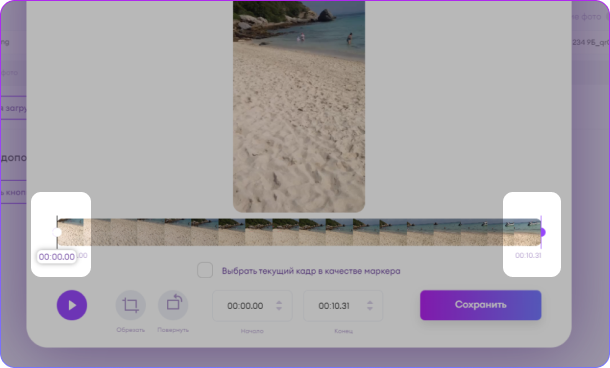The height and width of the screenshot is (368, 610).
Task: Select the crop tool icon (Обрезать)
Action: pyautogui.click(x=131, y=305)
